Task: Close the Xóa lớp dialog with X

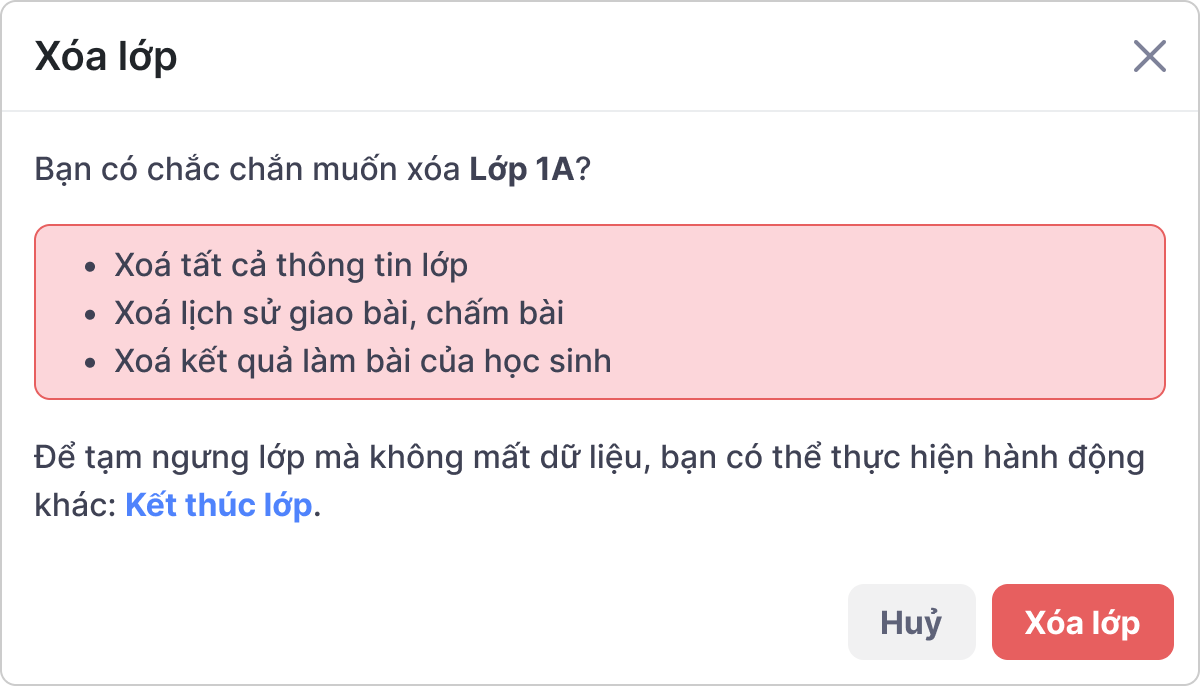Action: tap(1149, 57)
